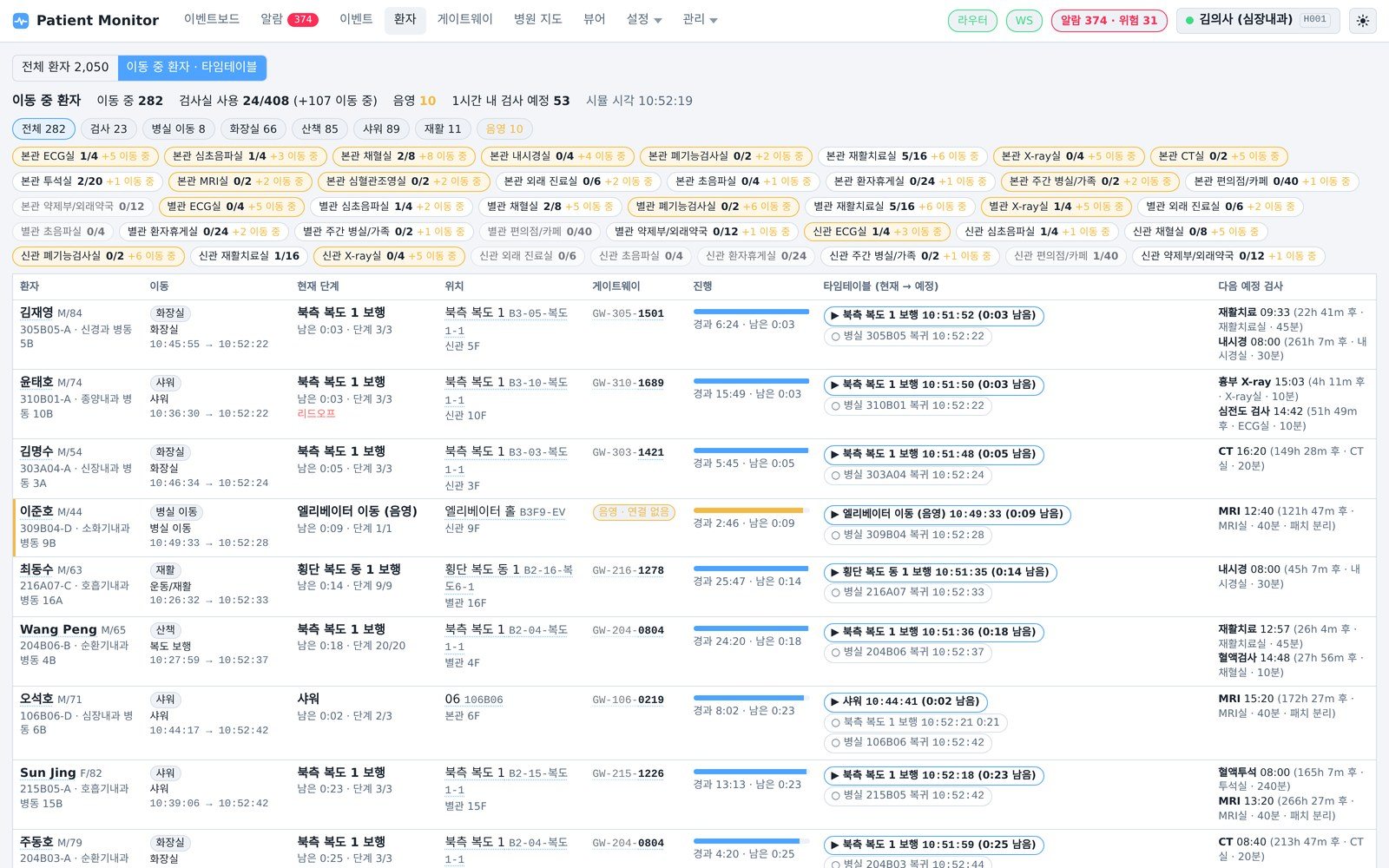Image resolution: width=1389 pixels, height=868 pixels.
Task: Click the 음영 · 연결 없음 gateway badge
Action: (634, 512)
